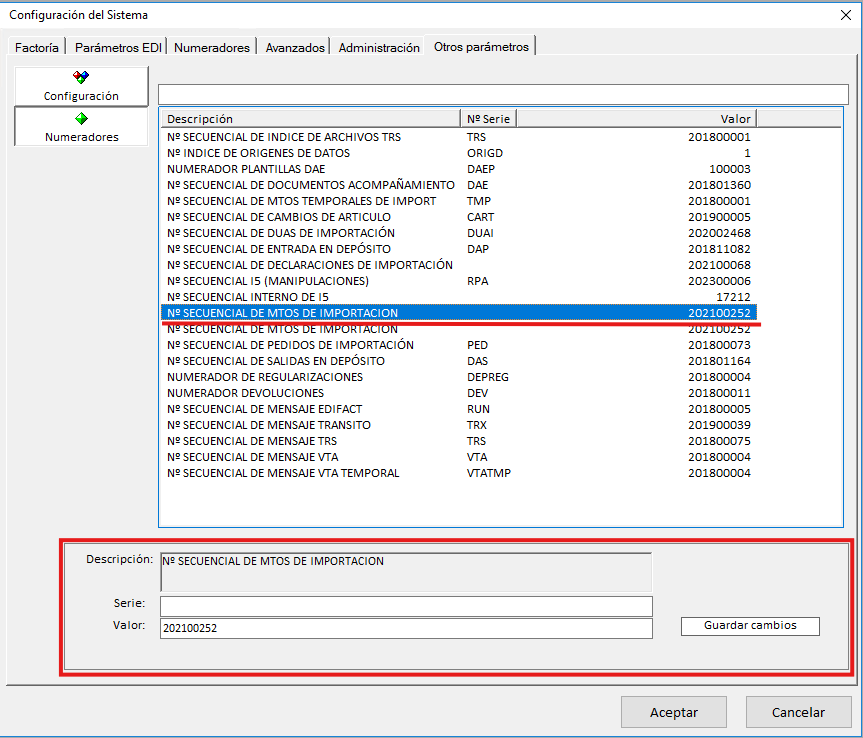Click the Valor column header
The image size is (863, 738).
tap(636, 119)
